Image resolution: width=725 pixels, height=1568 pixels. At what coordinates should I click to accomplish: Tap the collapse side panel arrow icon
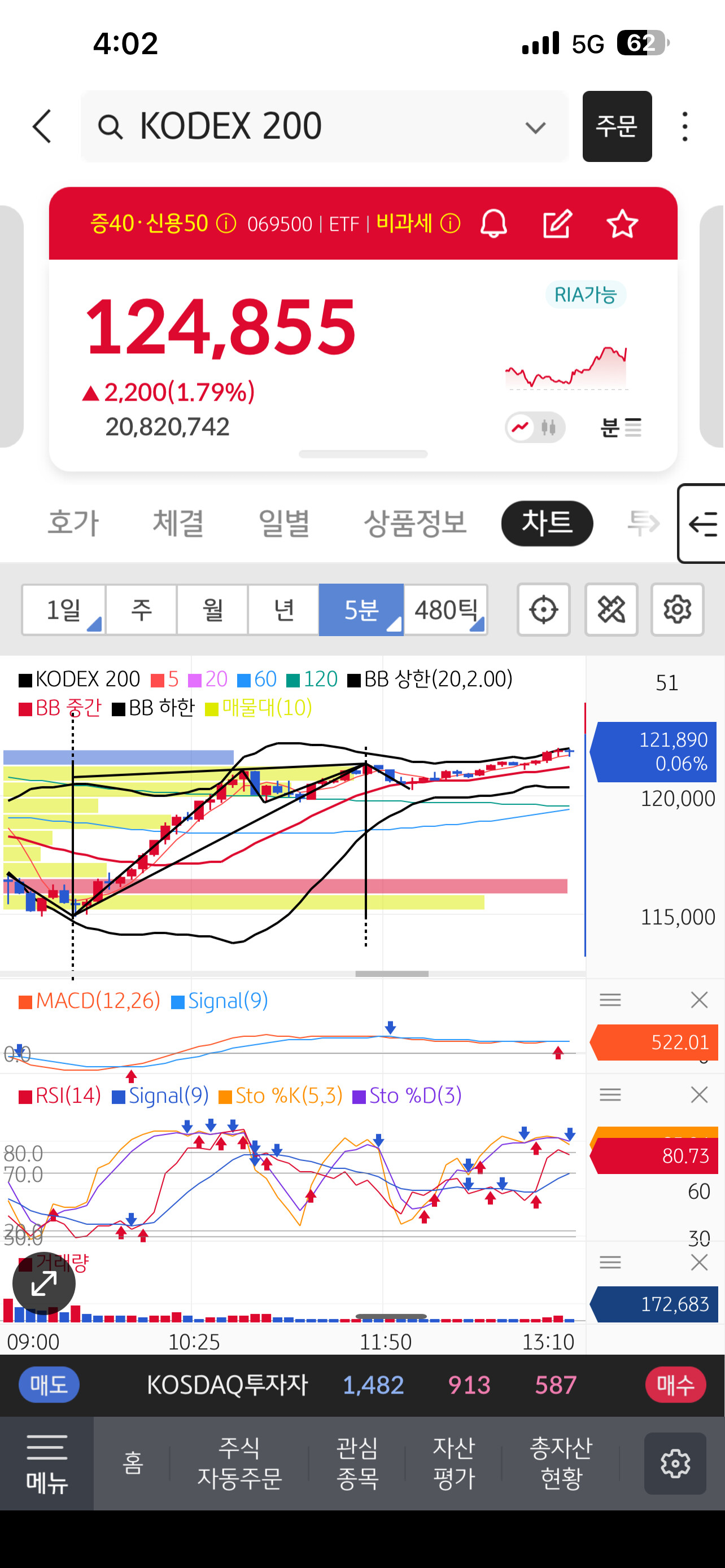[x=702, y=523]
